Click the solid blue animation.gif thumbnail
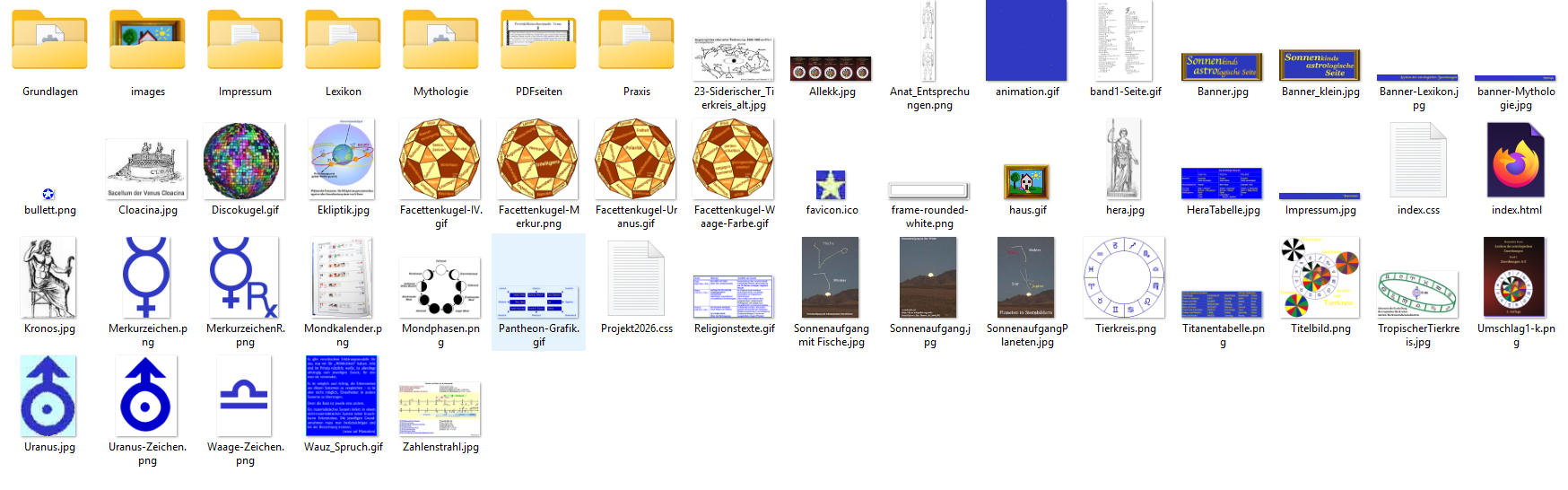 1026,41
